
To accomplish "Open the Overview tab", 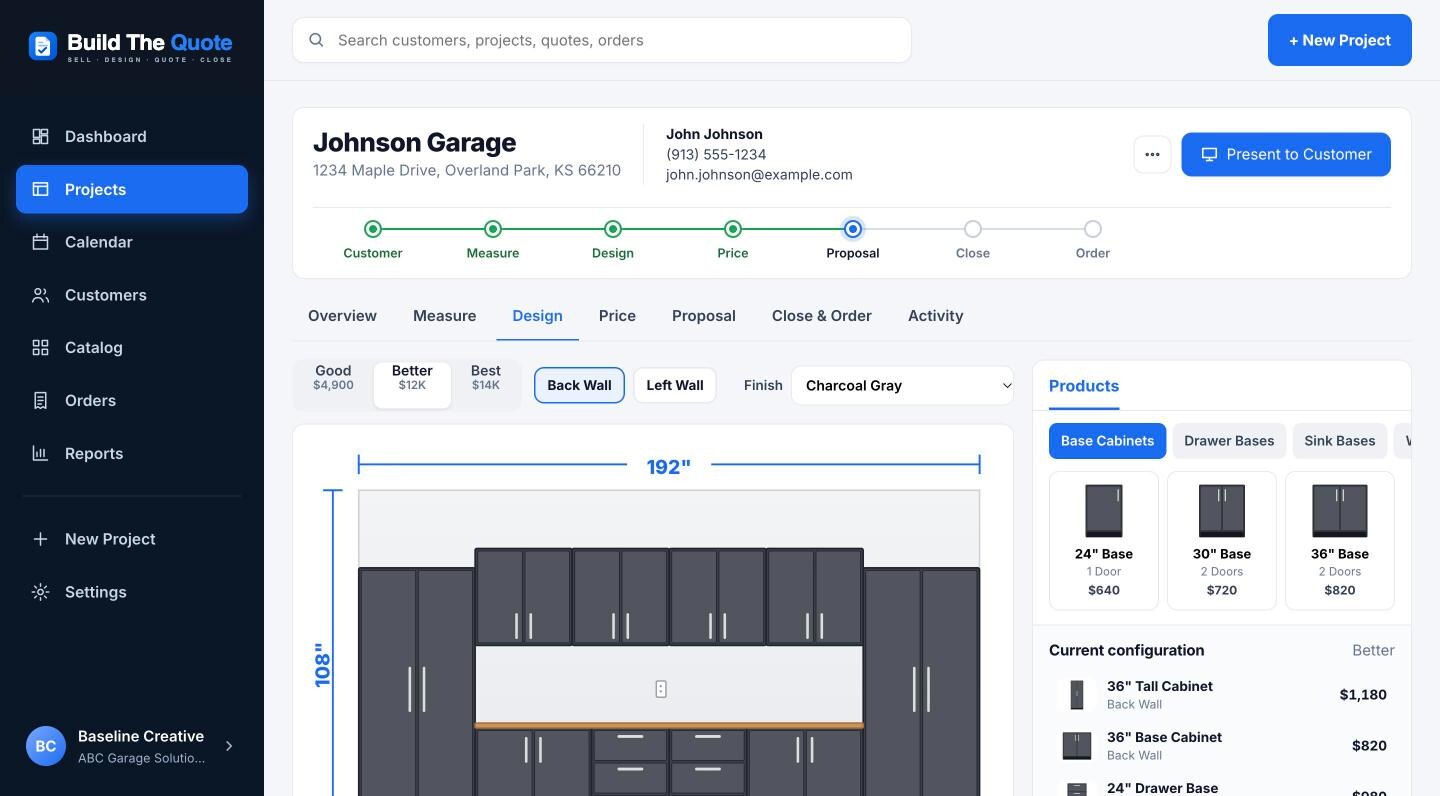I will (x=342, y=316).
